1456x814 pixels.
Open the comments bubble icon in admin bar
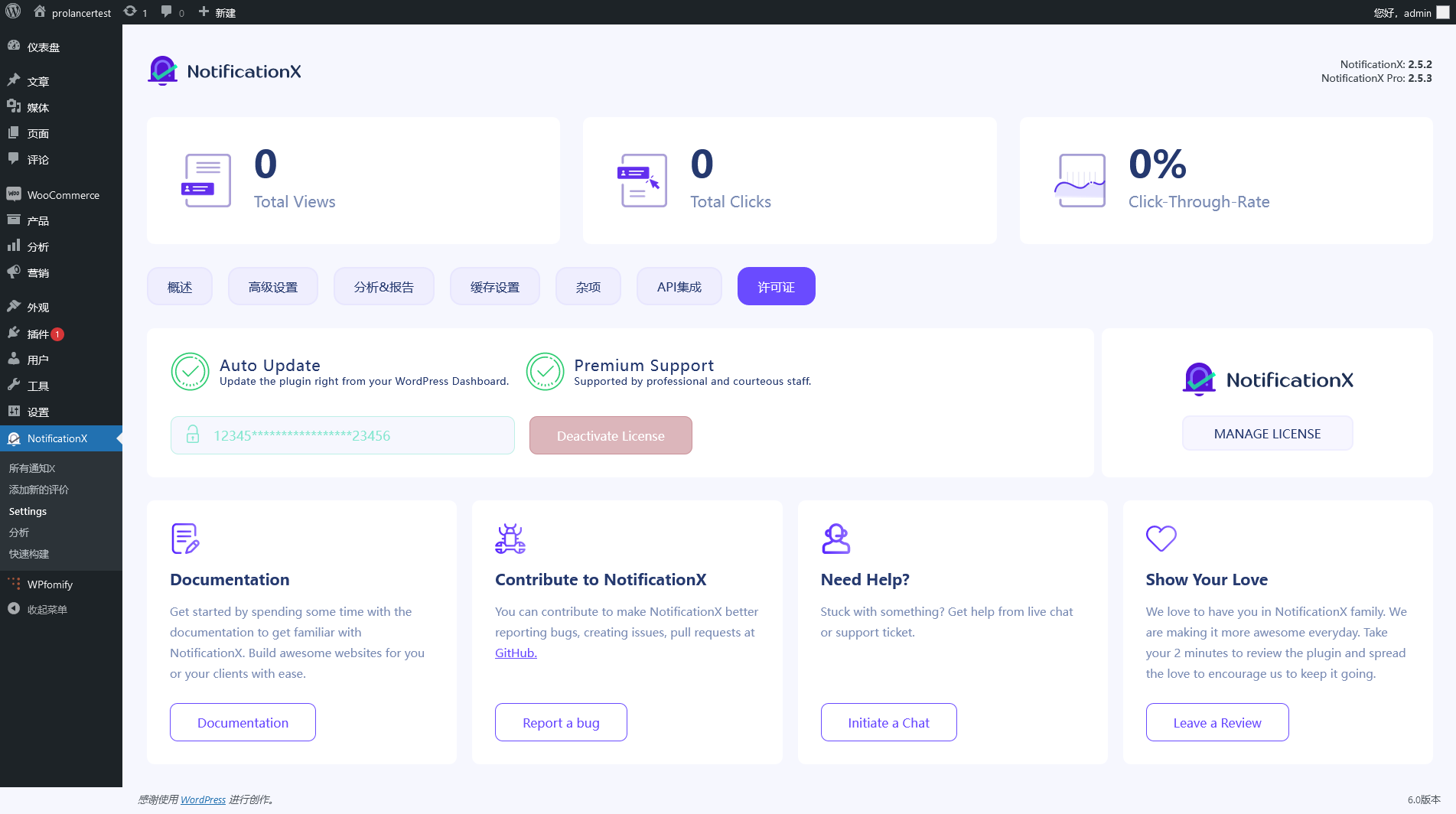(x=167, y=12)
